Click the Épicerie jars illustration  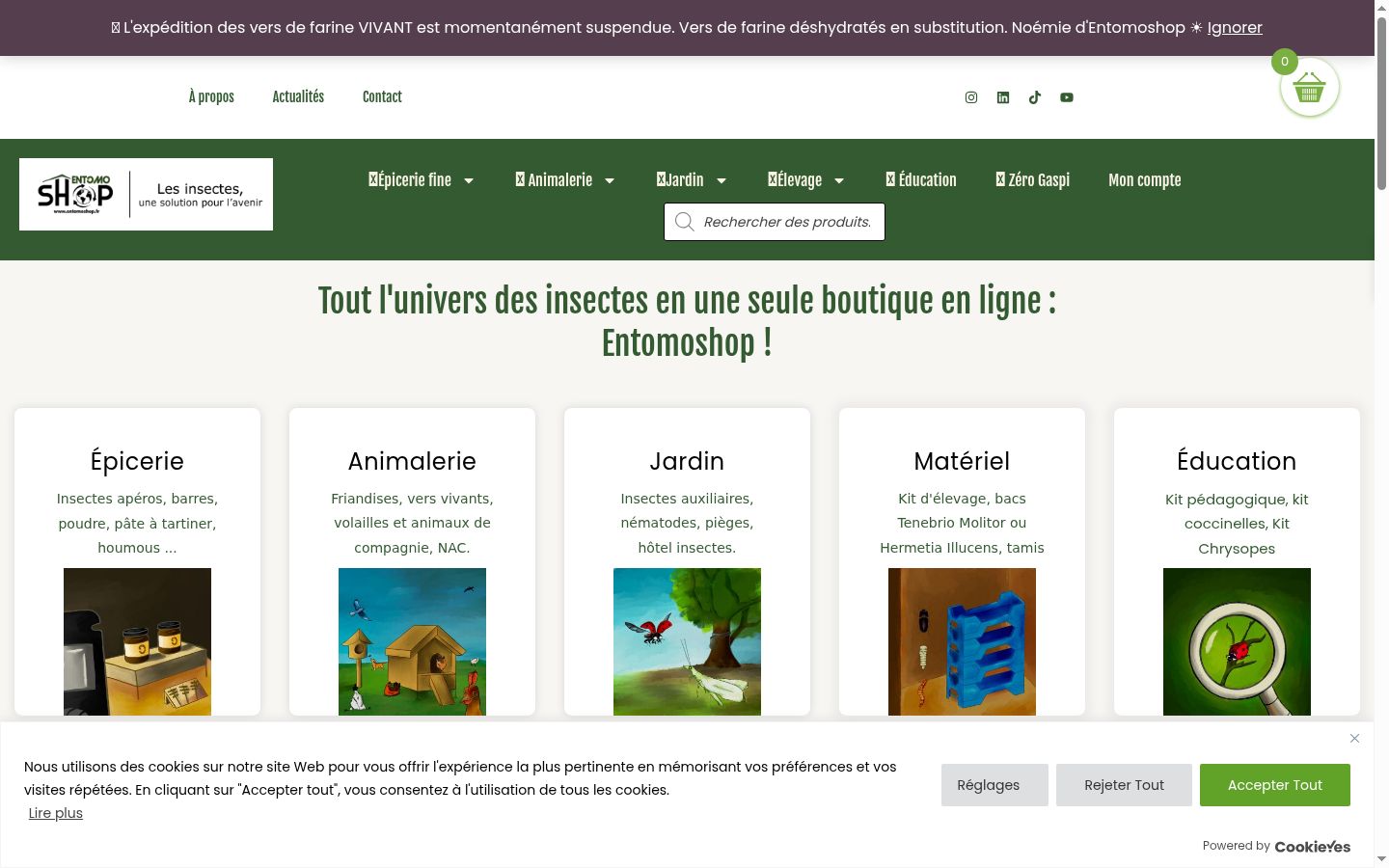(137, 641)
